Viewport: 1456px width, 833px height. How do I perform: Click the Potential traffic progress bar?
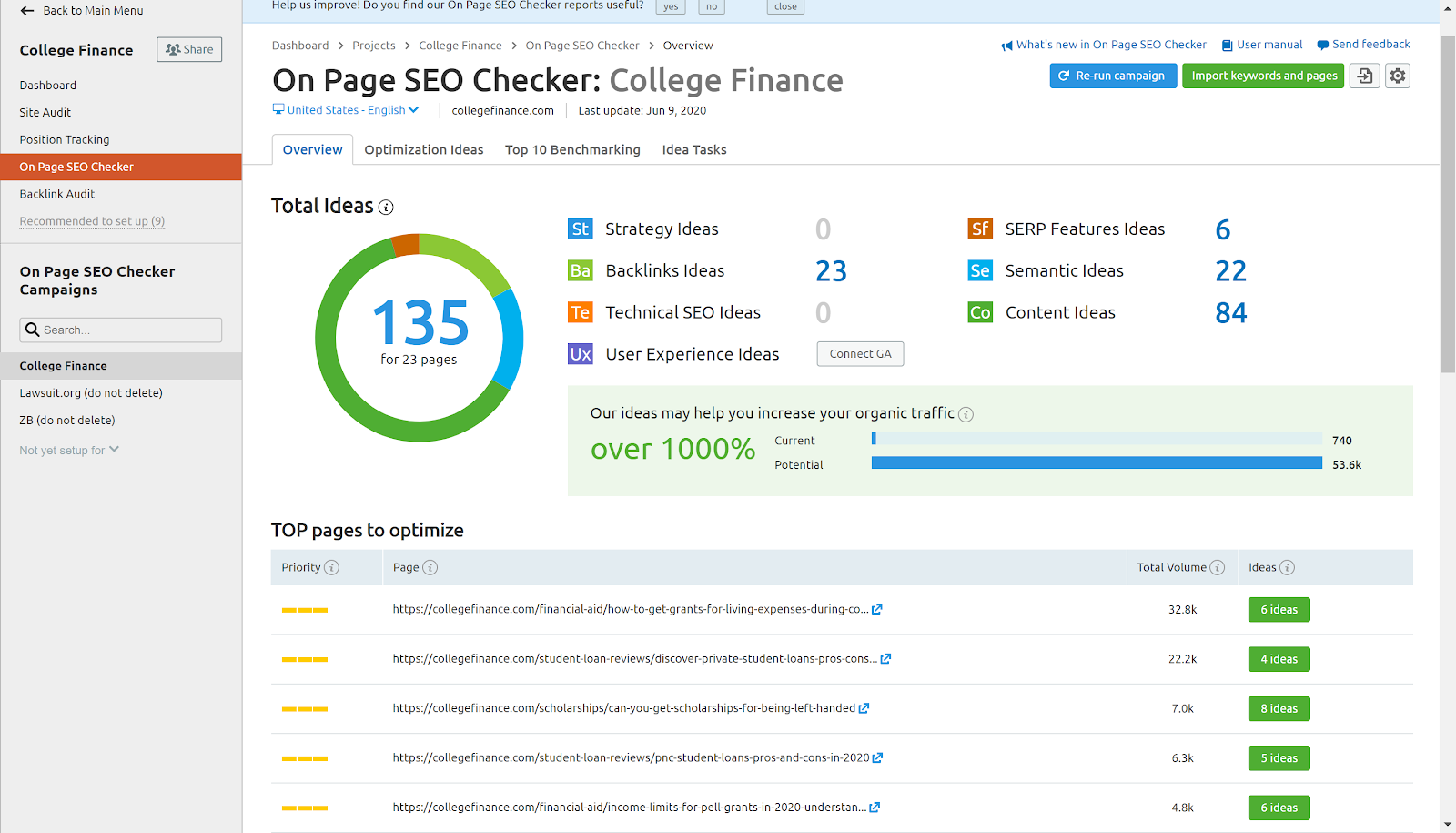(x=1097, y=463)
